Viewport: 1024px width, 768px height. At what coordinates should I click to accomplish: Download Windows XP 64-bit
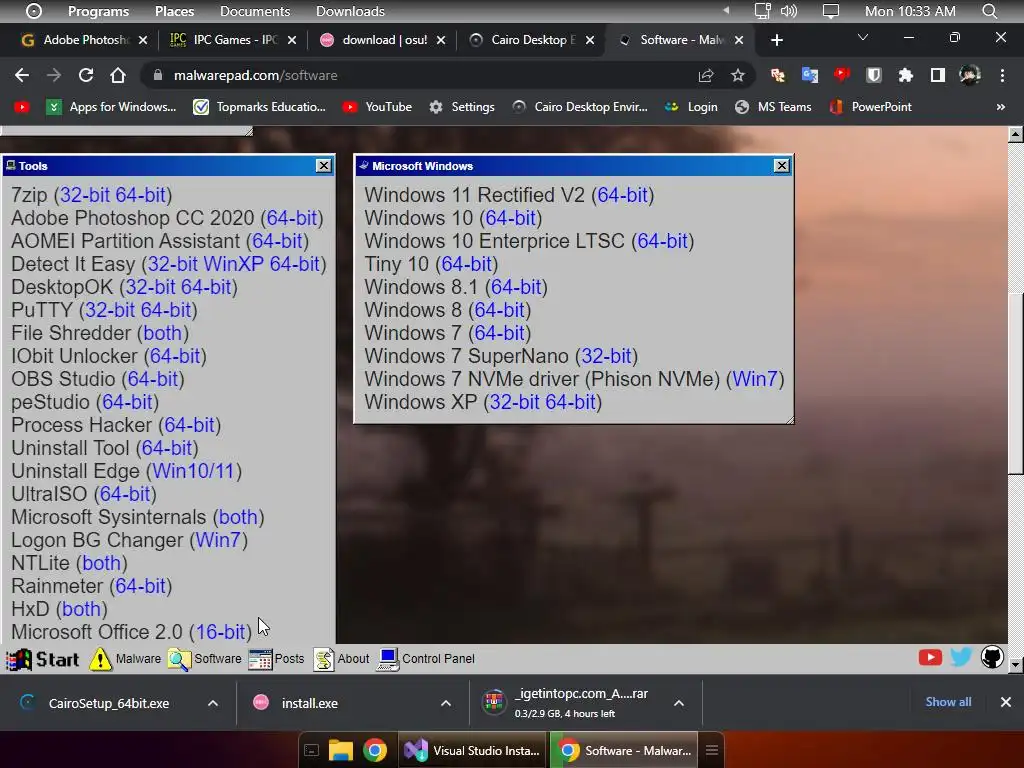click(570, 402)
